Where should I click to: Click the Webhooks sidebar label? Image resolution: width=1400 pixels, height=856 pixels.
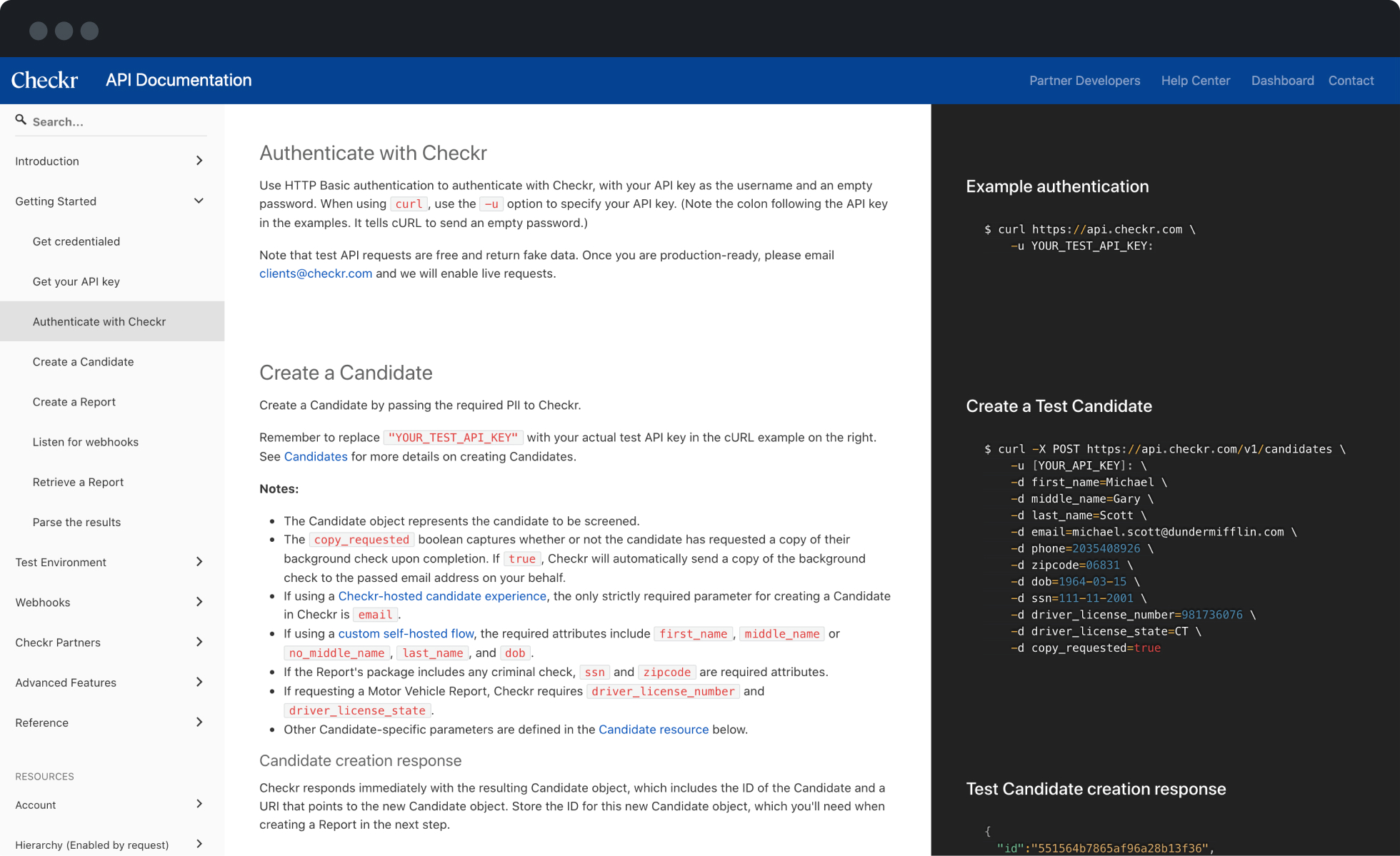coord(43,602)
